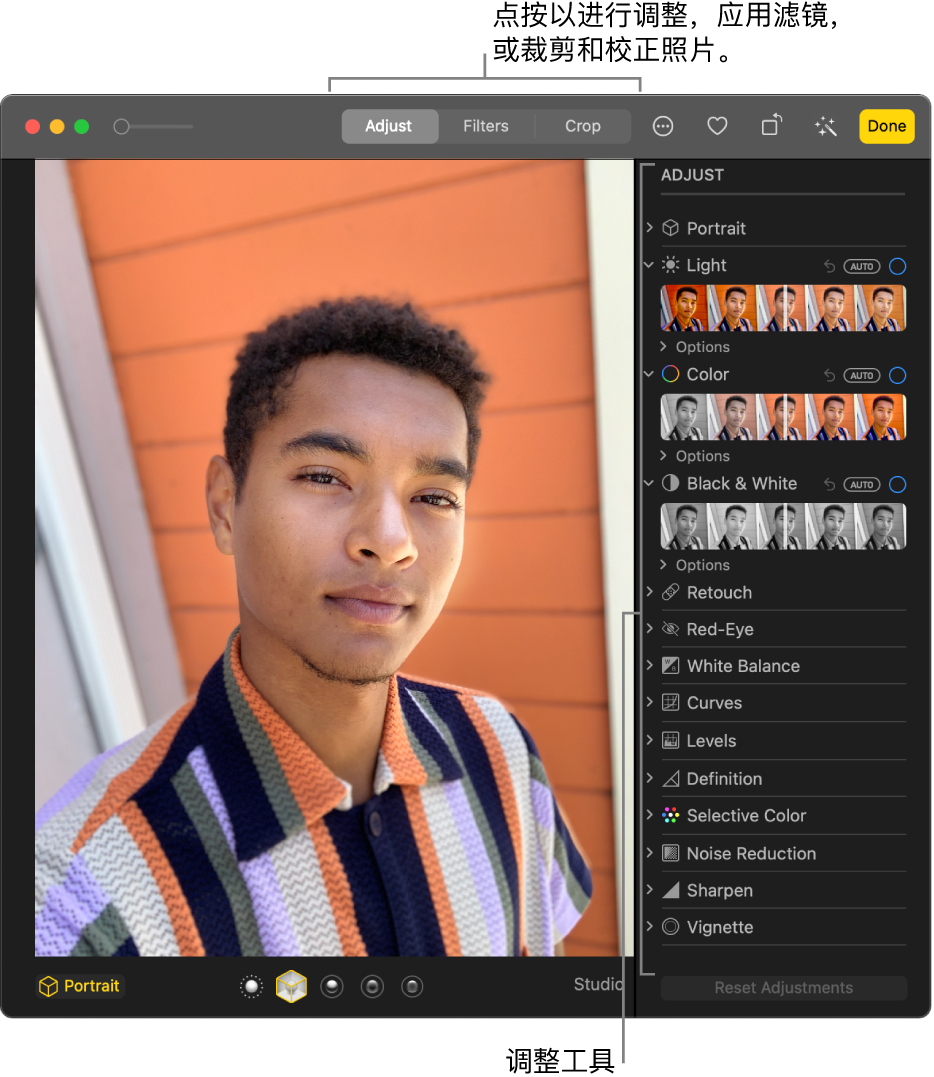The image size is (934, 1077).
Task: Click the Color AUTO button
Action: [862, 376]
